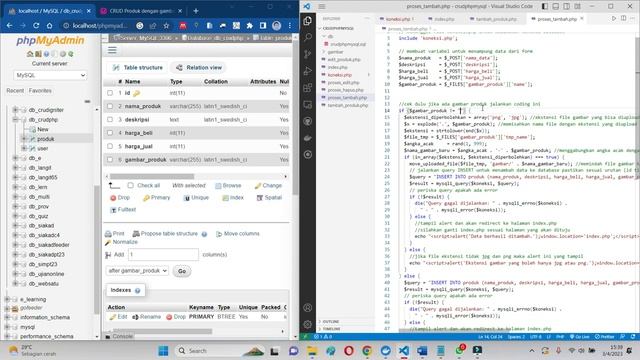Tick checkbox for nama_produk column
The image size is (640, 360).
click(110, 106)
